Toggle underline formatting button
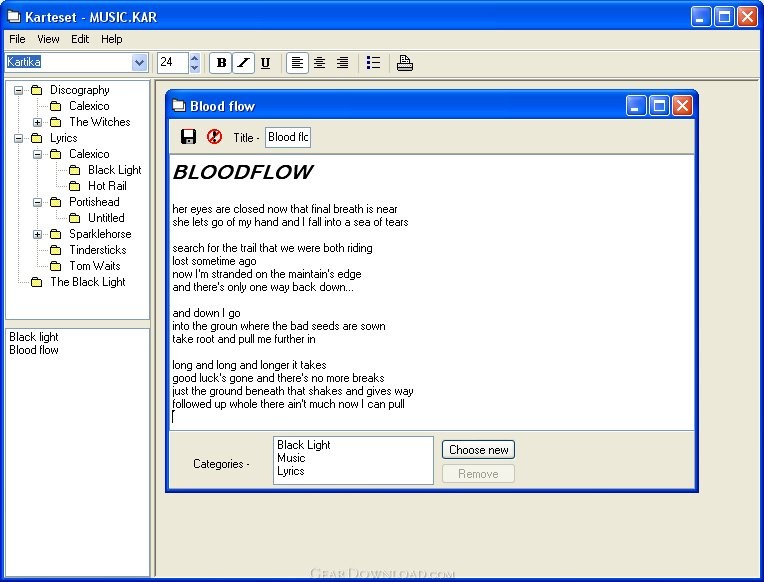 click(x=266, y=63)
